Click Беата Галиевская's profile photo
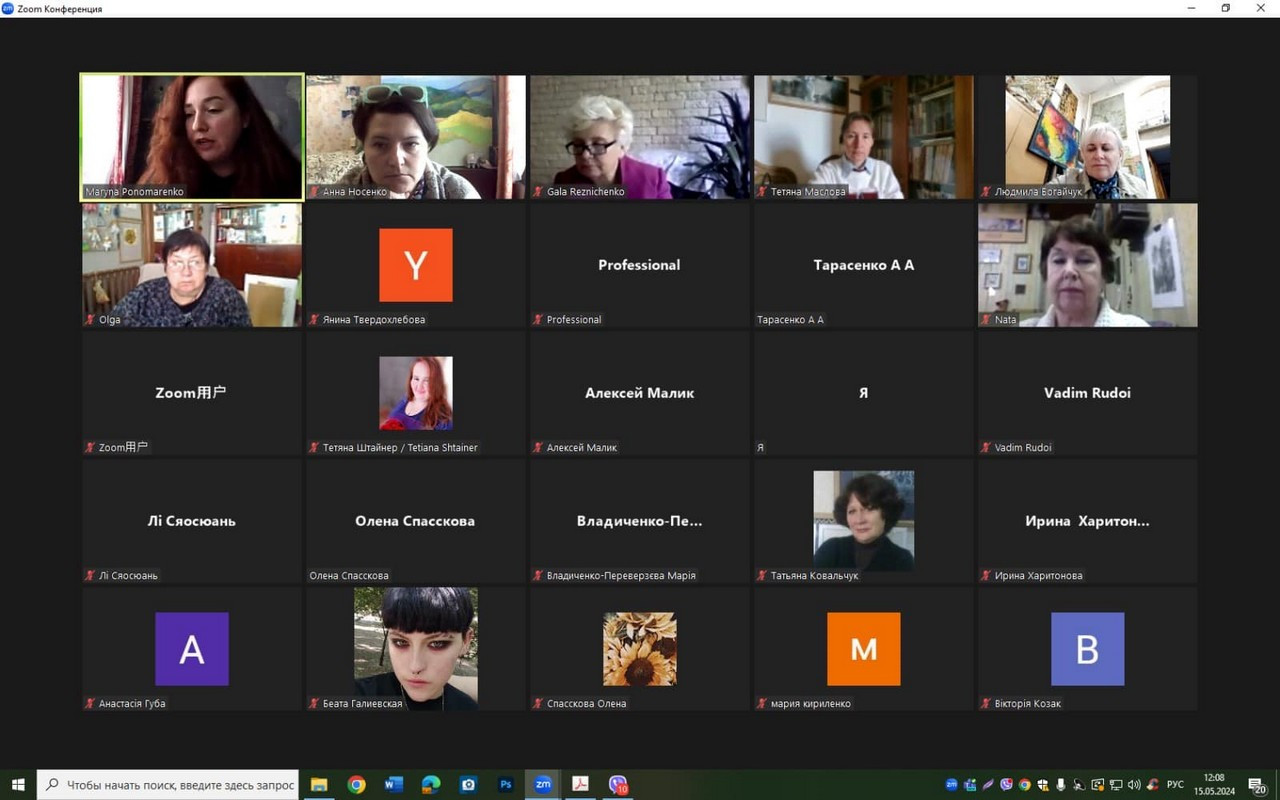The width and height of the screenshot is (1280, 800). point(416,649)
